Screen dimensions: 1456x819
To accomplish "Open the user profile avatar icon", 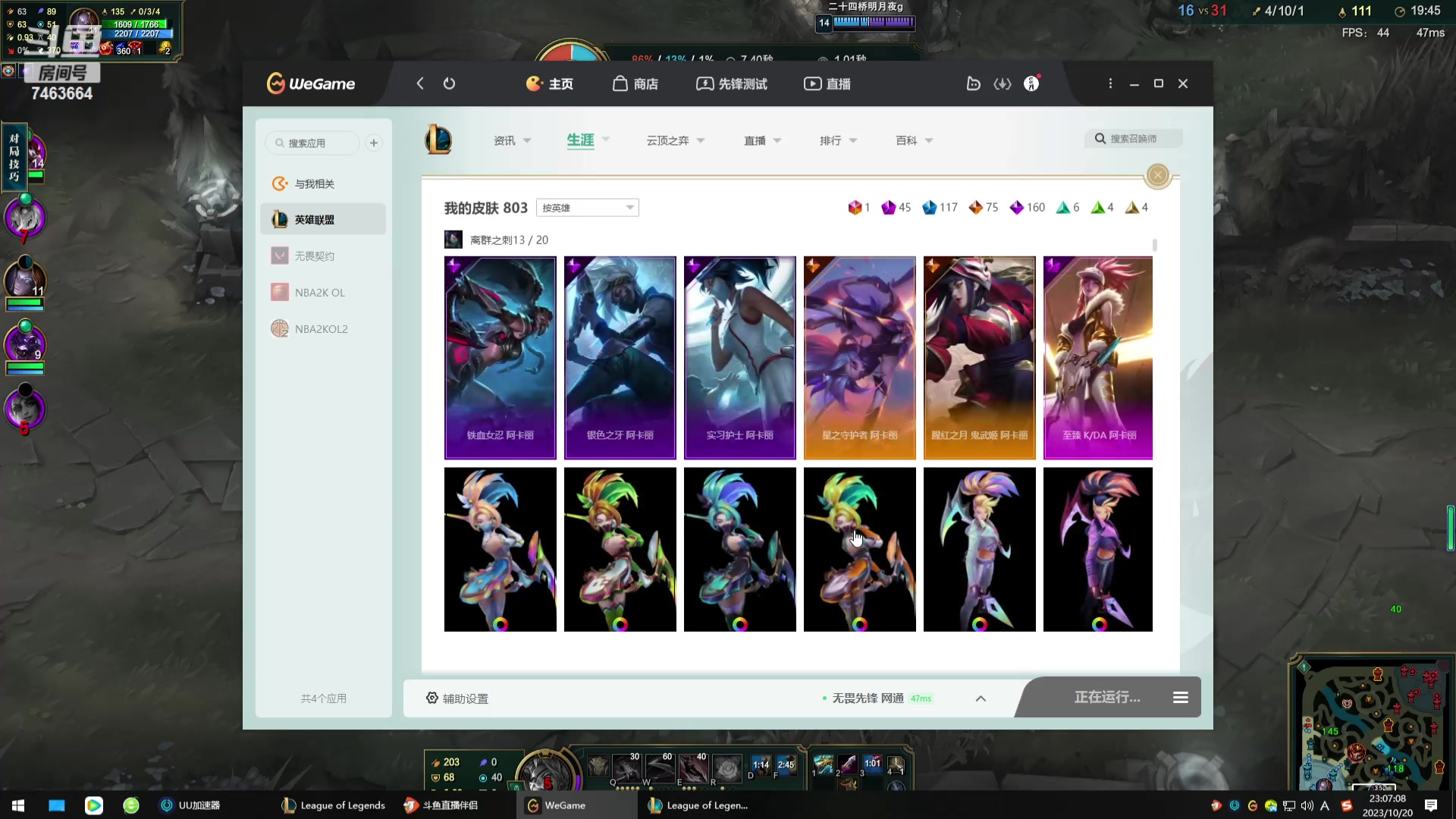I will click(1031, 83).
